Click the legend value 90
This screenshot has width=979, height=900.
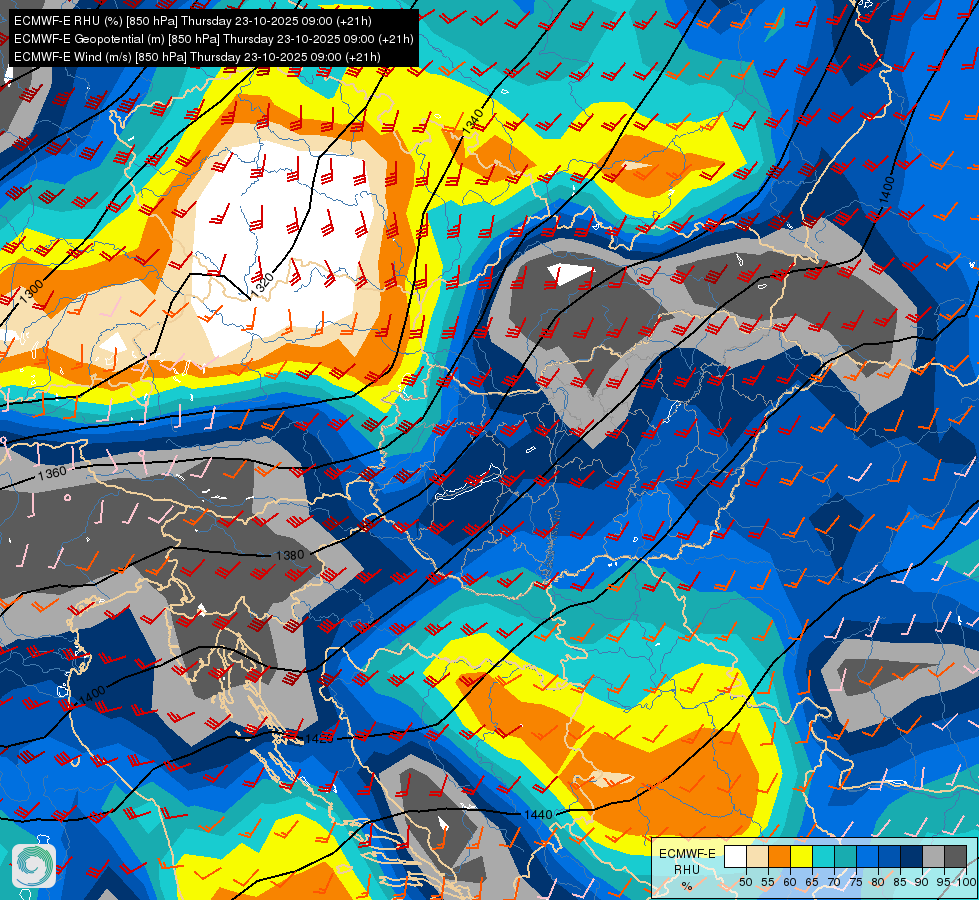coord(922,882)
